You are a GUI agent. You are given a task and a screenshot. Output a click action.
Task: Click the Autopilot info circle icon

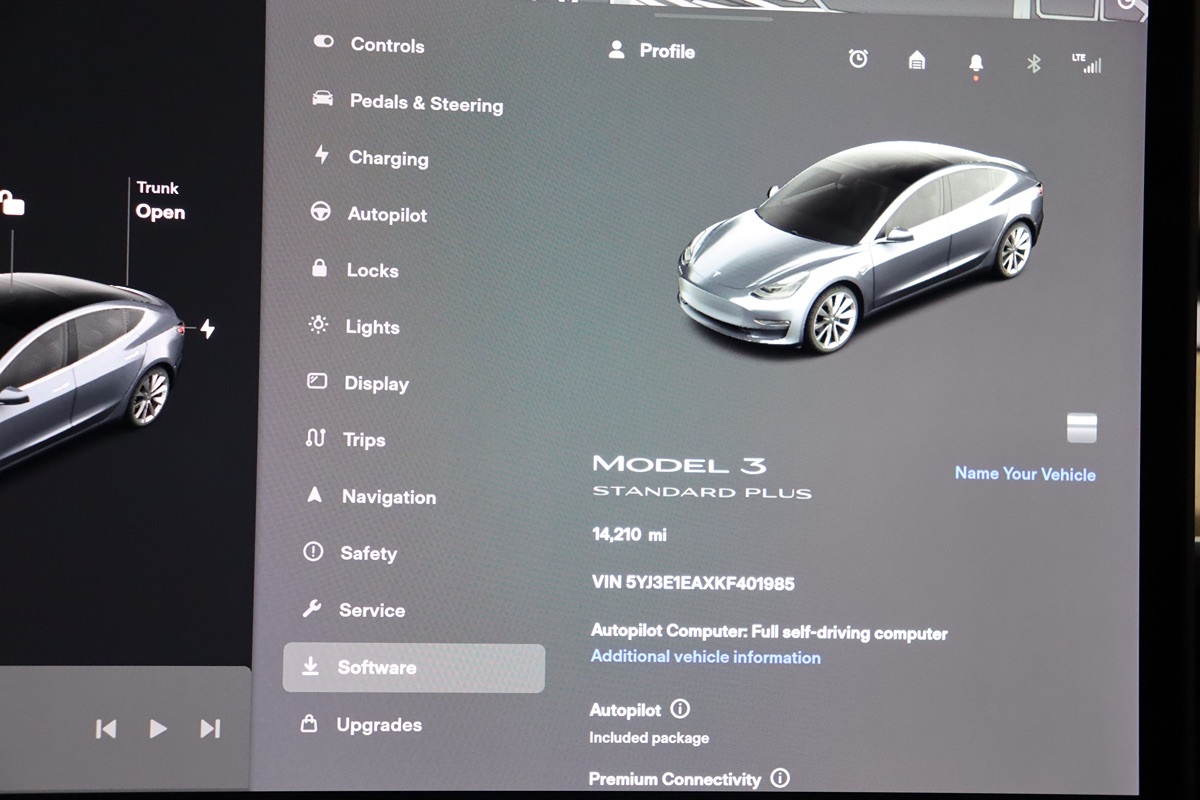680,709
